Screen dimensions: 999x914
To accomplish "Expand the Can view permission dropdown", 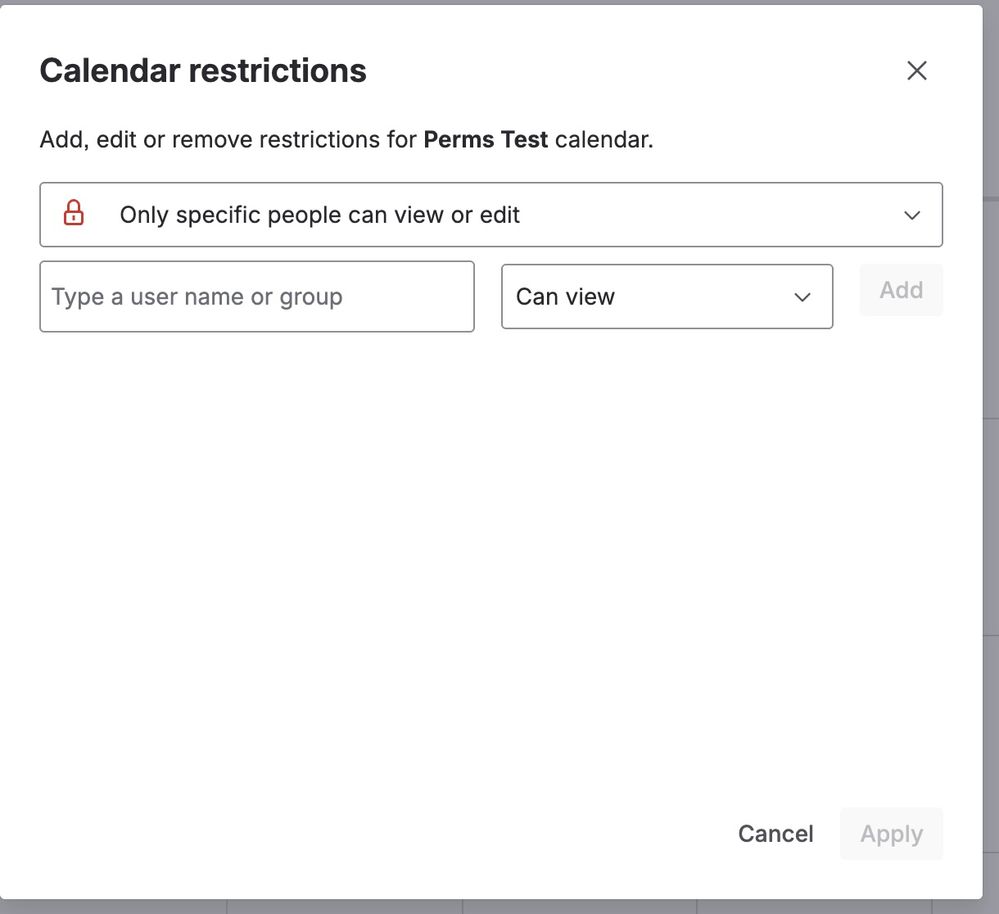I will (666, 297).
